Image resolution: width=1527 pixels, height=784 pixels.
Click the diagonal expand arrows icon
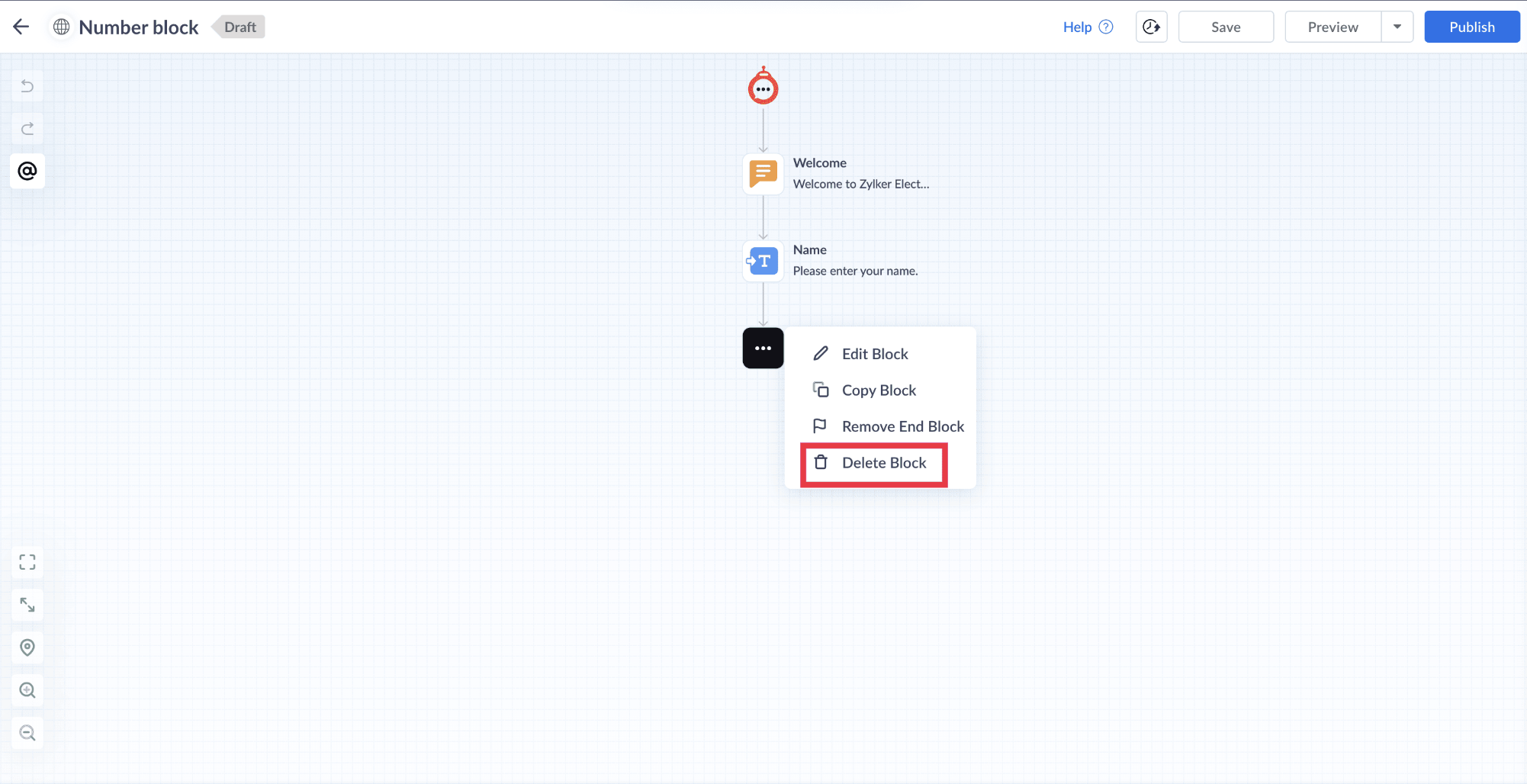click(x=27, y=605)
